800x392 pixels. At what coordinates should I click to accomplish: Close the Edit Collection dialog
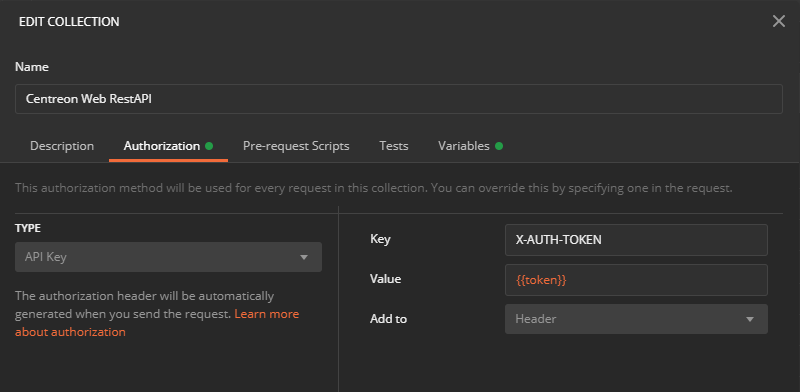click(779, 21)
